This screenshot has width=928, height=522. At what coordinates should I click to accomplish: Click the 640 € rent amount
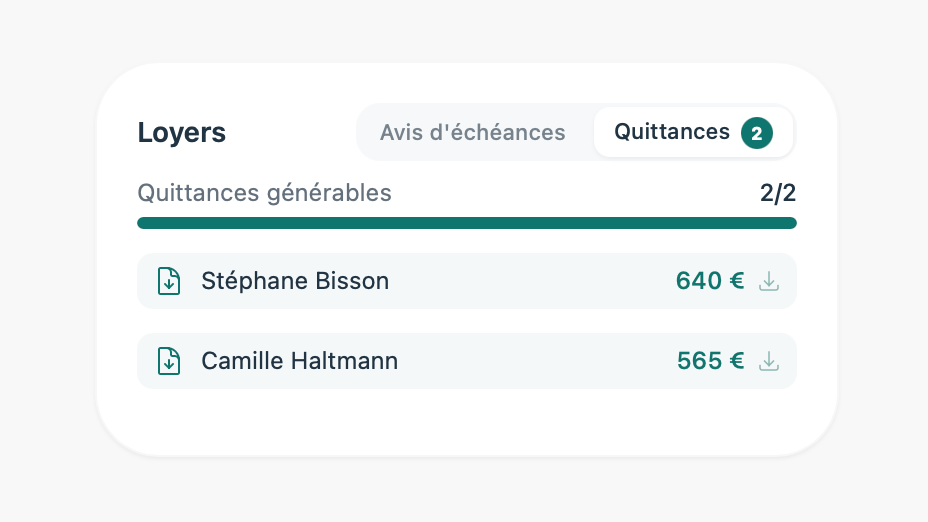[709, 281]
